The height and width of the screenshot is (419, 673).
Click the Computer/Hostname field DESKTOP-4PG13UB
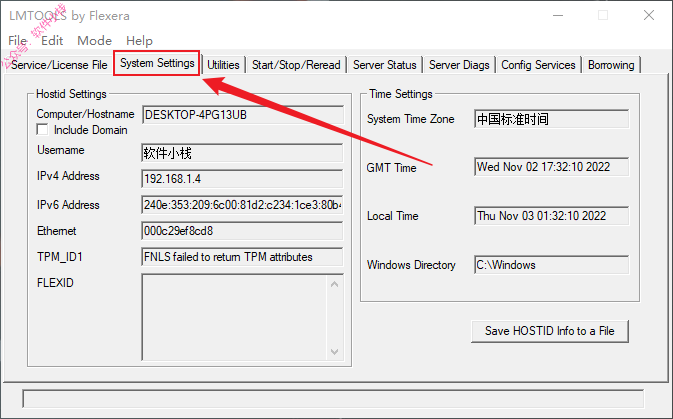[243, 115]
